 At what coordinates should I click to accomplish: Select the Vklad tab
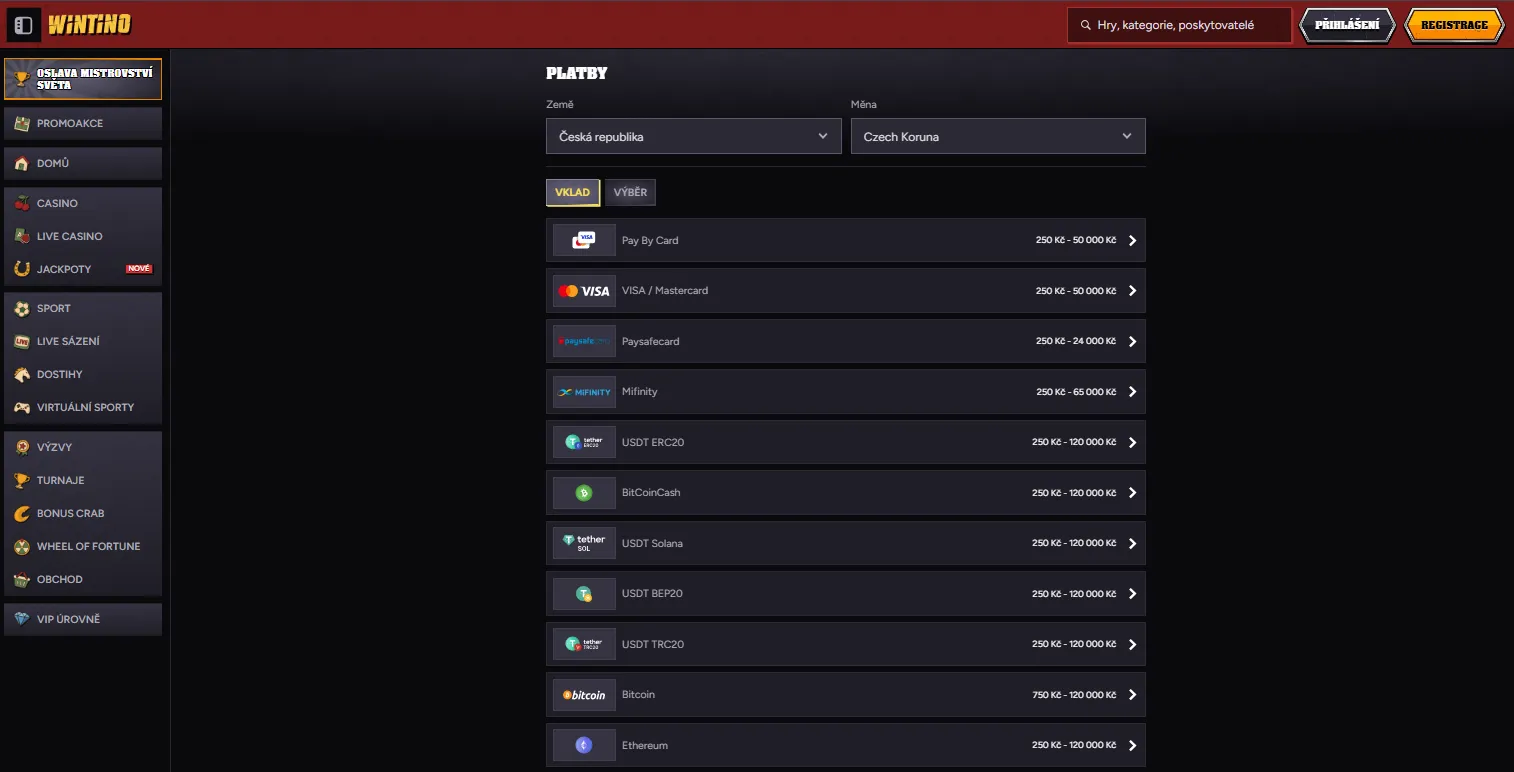pos(573,192)
